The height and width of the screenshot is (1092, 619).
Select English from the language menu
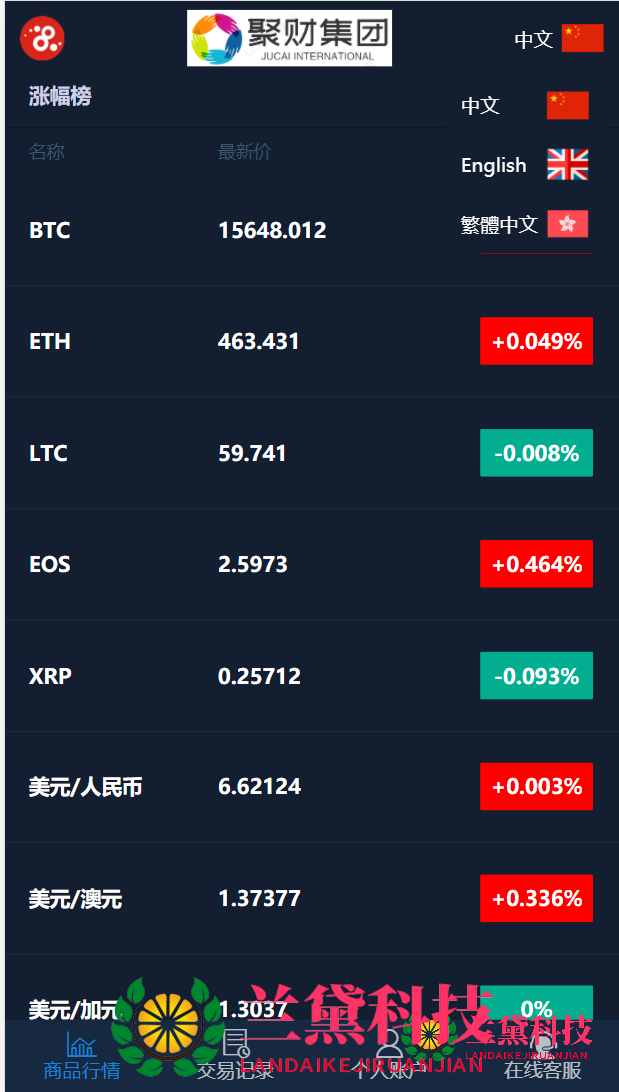click(x=494, y=165)
